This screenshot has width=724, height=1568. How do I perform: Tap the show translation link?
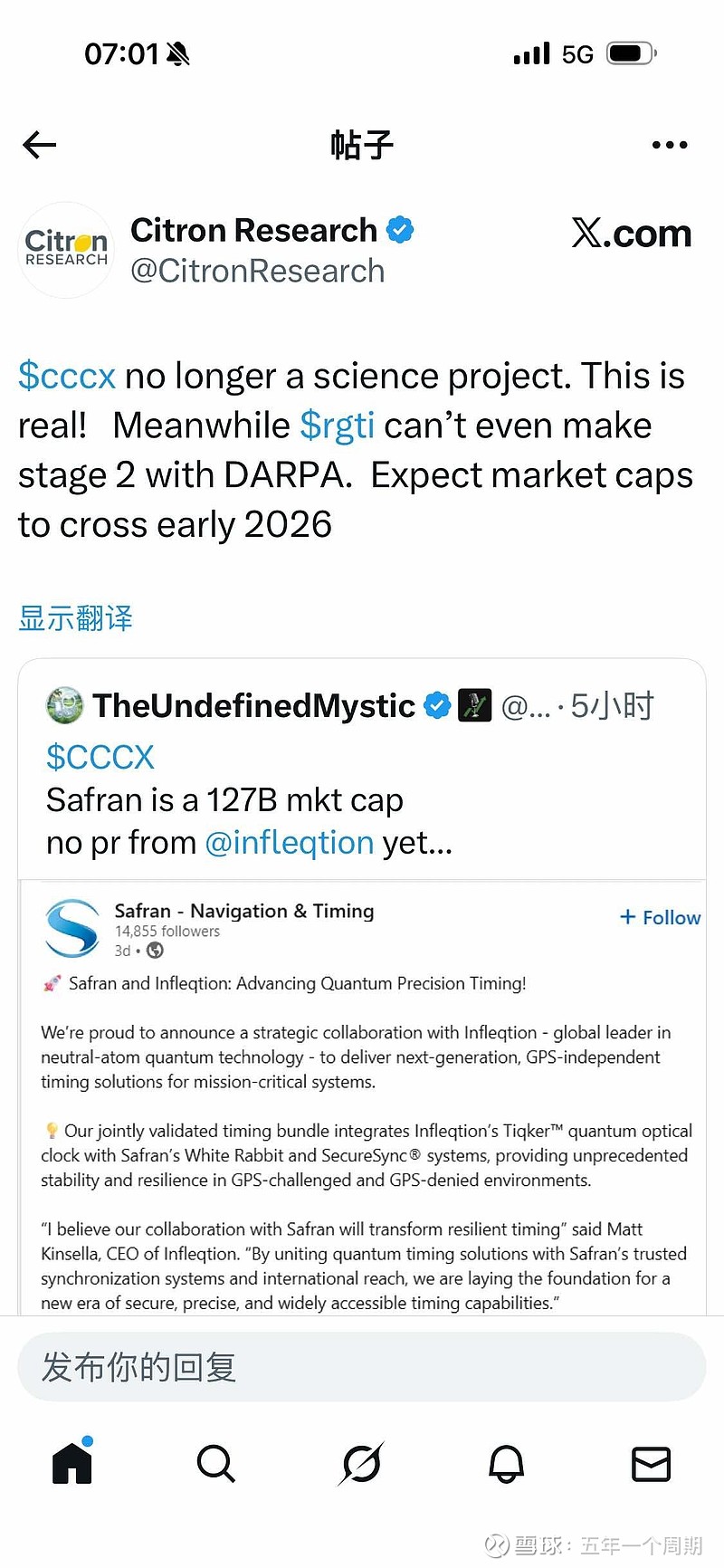(x=76, y=618)
